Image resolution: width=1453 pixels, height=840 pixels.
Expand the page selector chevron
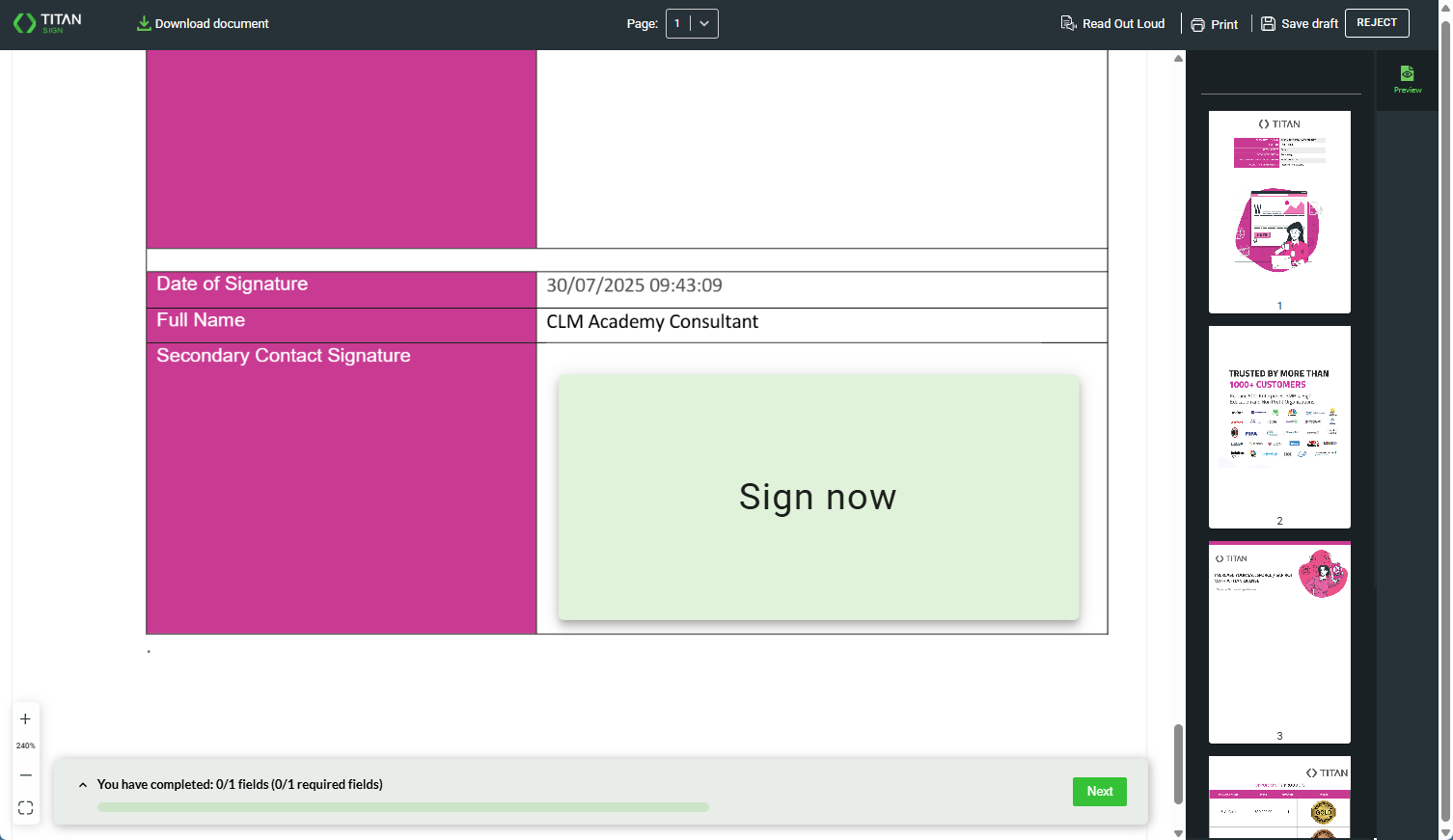tap(705, 22)
